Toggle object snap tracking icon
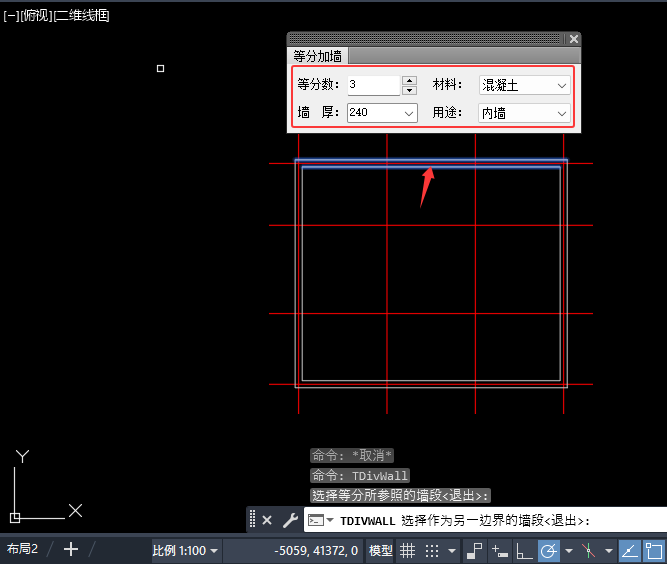 [x=630, y=551]
